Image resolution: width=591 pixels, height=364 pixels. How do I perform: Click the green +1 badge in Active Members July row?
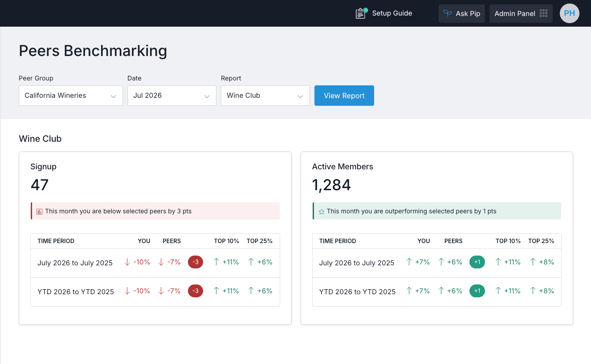(477, 262)
